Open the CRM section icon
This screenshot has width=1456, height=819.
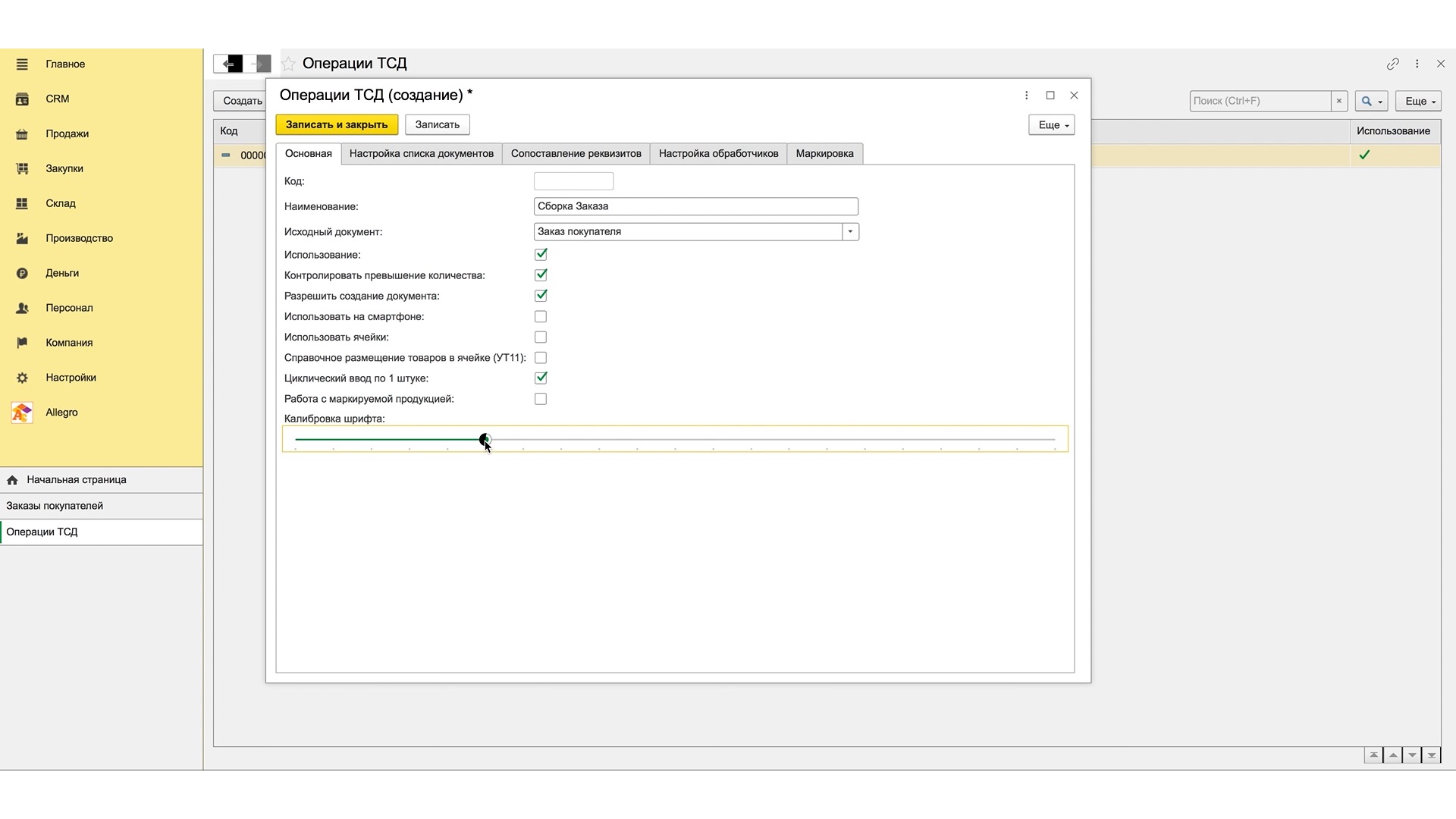[22, 99]
